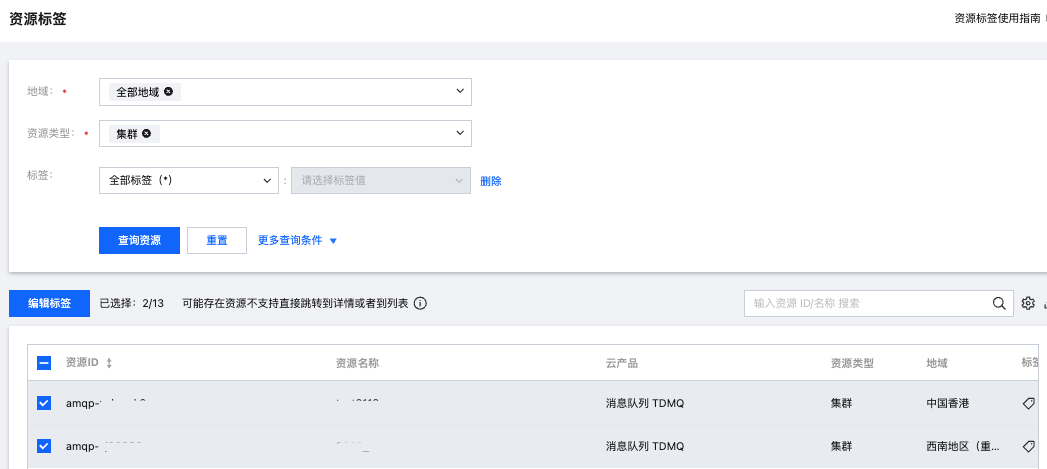The height and width of the screenshot is (469, 1047).
Task: Expand 更多查询条件 options
Action: [298, 241]
